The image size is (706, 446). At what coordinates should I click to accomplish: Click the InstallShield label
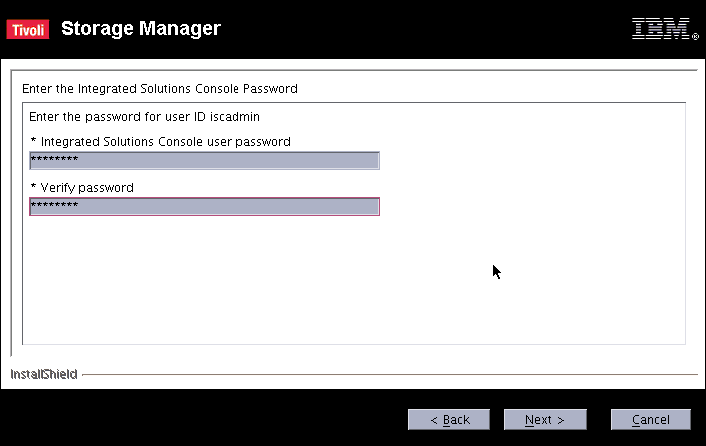(44, 374)
